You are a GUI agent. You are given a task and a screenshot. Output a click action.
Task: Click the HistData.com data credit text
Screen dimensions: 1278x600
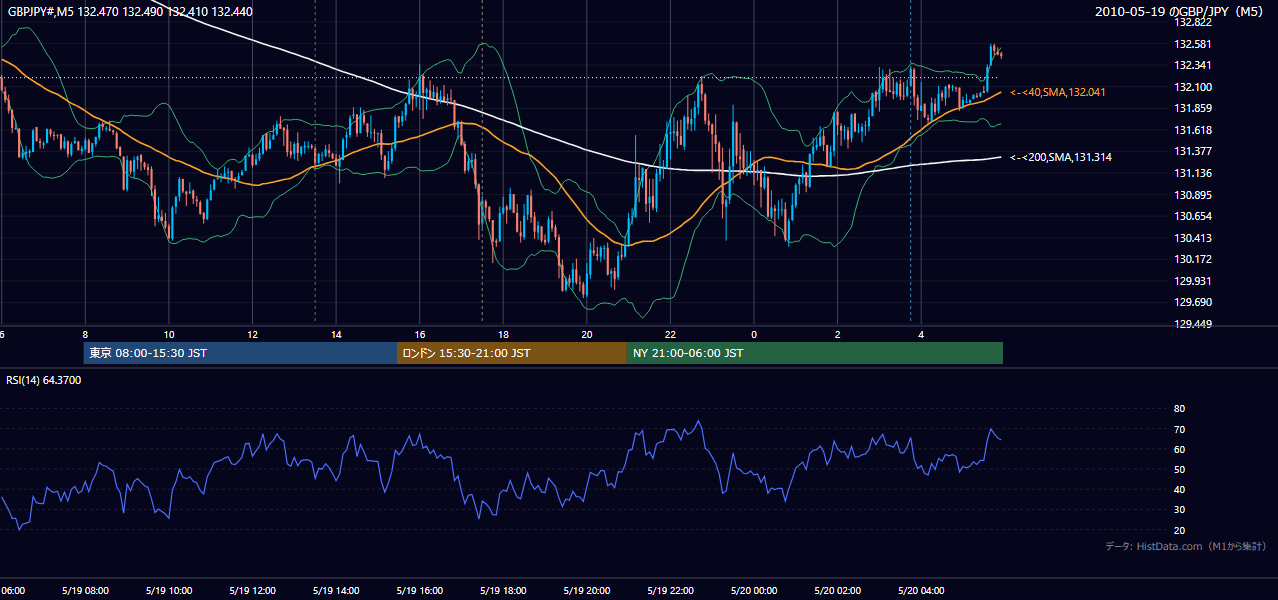pos(1185,546)
